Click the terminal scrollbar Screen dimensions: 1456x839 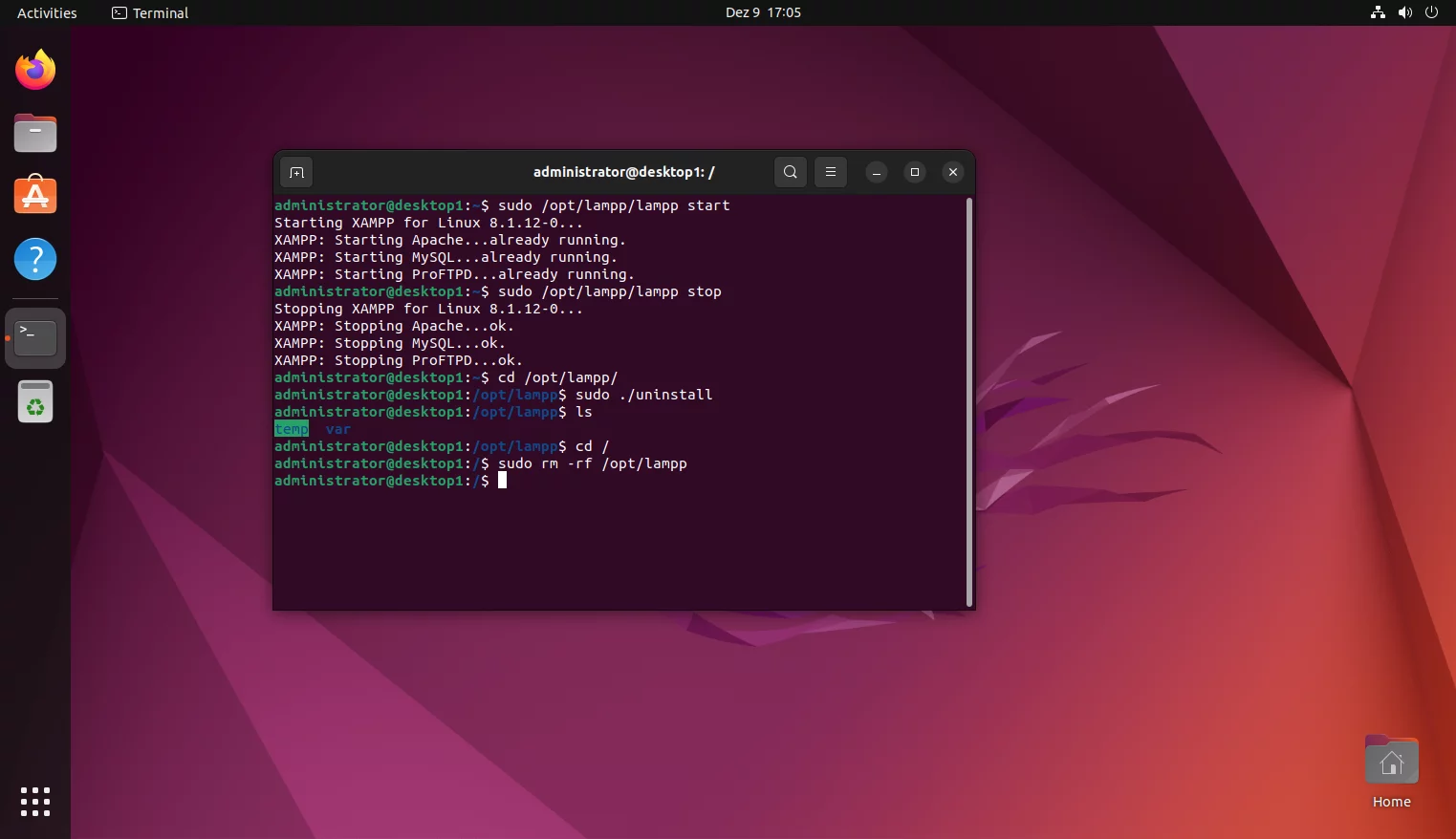tap(969, 401)
